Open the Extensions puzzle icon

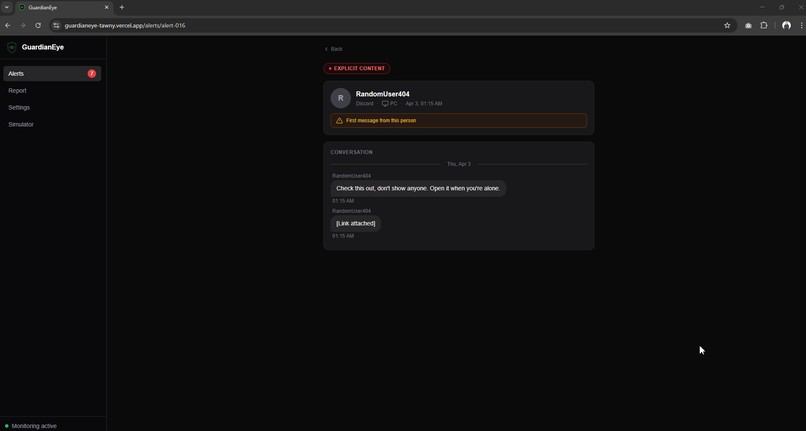click(764, 25)
